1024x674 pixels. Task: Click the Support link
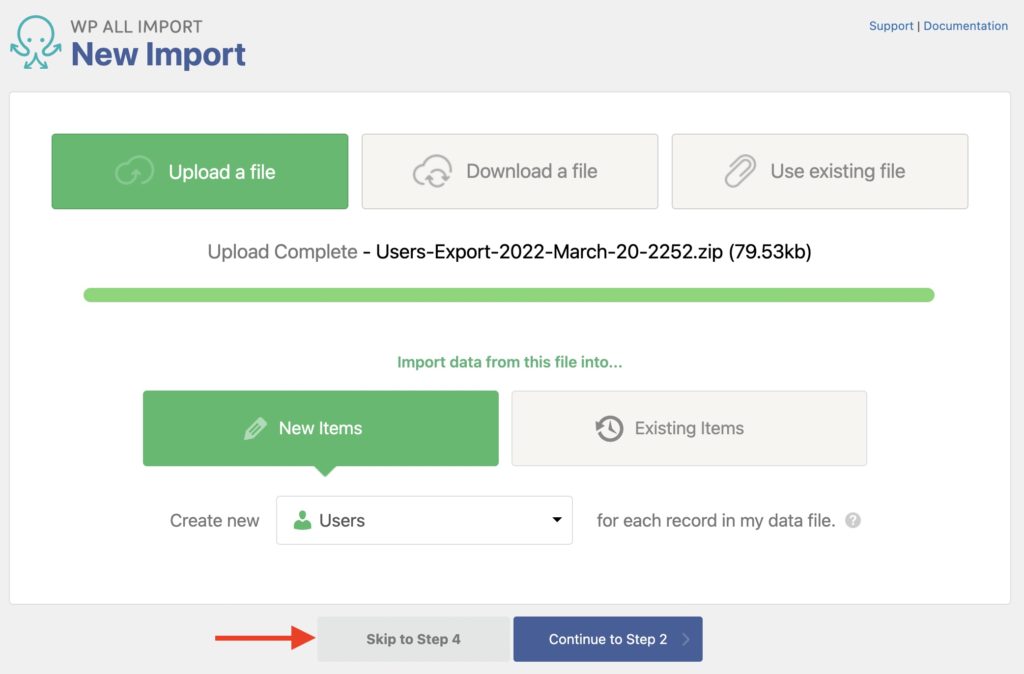[891, 25]
